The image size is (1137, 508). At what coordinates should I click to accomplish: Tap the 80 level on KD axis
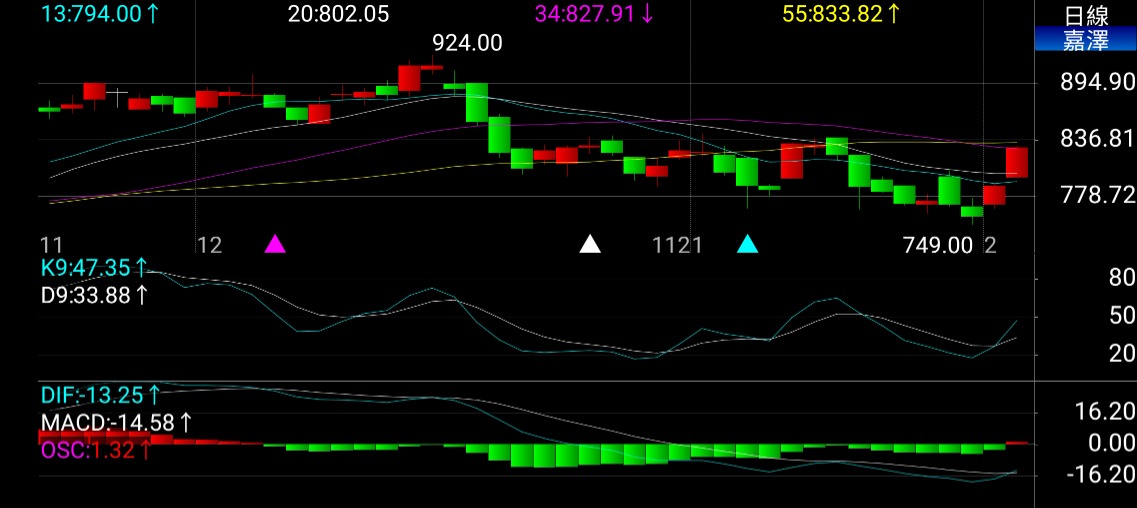[1122, 278]
